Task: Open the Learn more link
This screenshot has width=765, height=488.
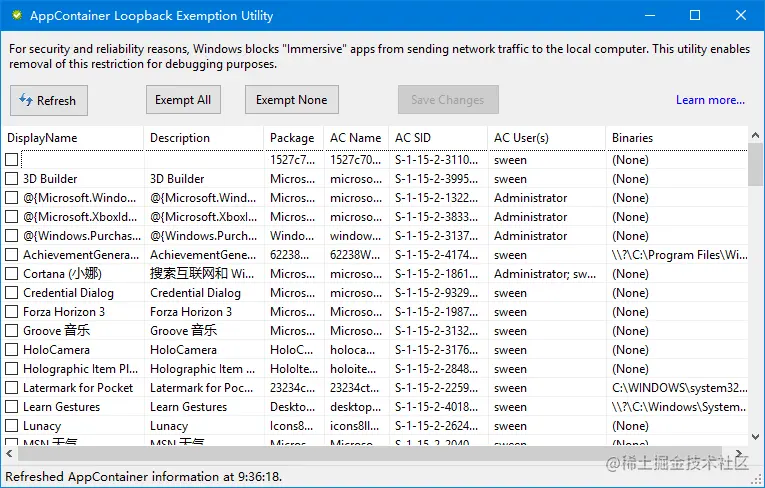Action: click(x=710, y=100)
